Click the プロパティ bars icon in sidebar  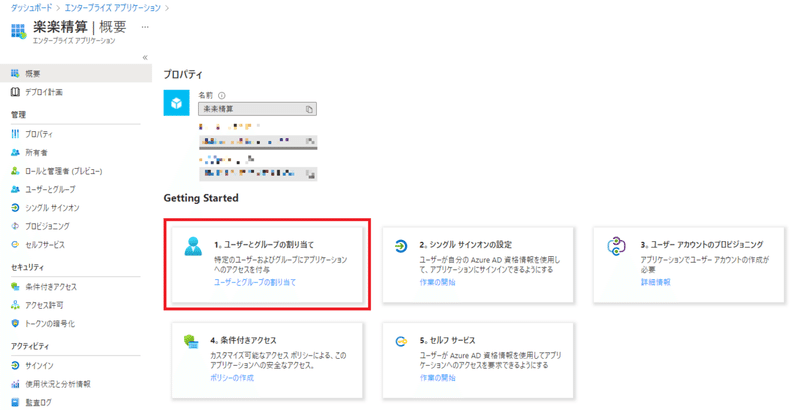click(15, 134)
